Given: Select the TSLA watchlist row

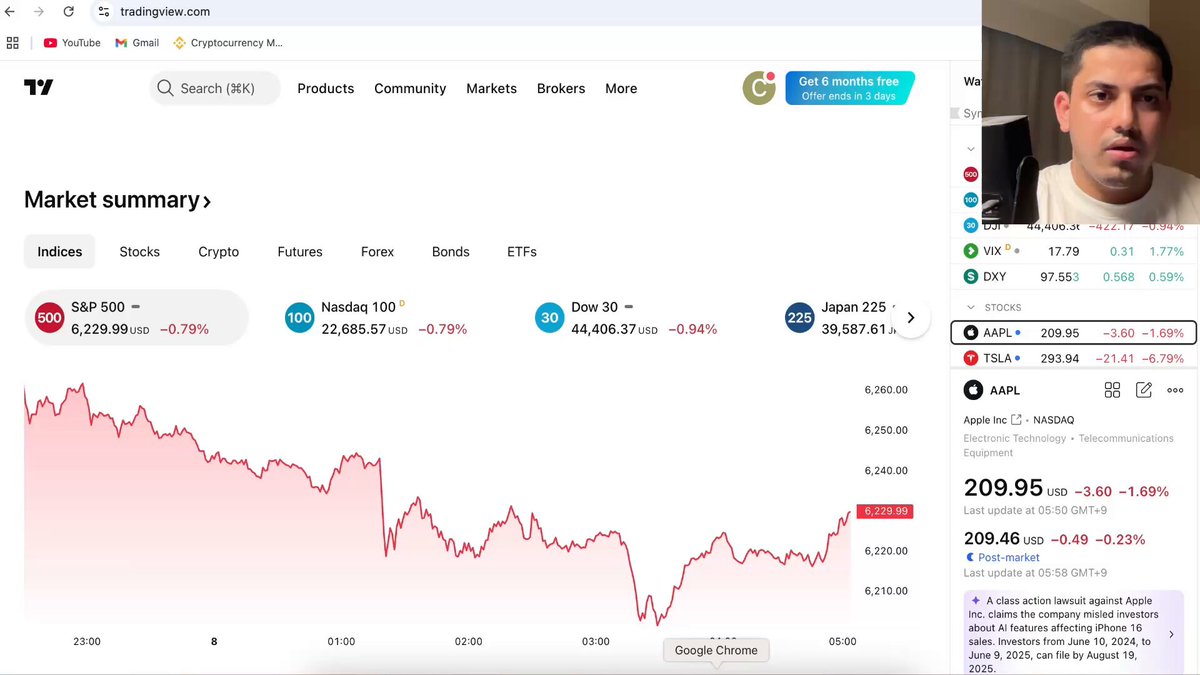Looking at the screenshot, I should tap(1074, 358).
